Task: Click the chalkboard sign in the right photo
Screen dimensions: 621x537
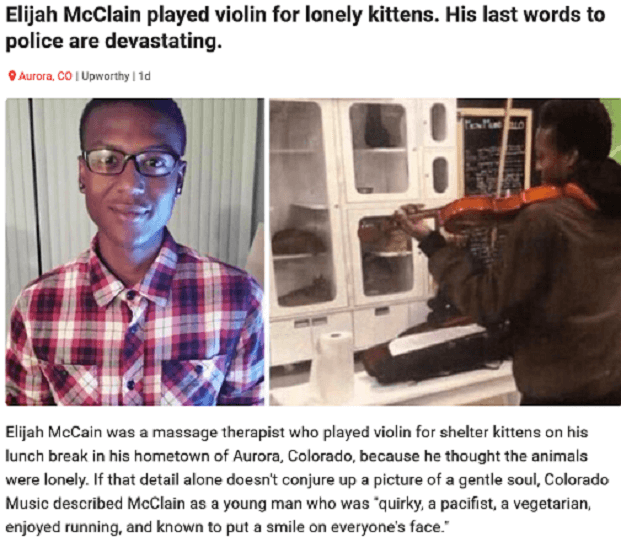Action: (x=495, y=154)
